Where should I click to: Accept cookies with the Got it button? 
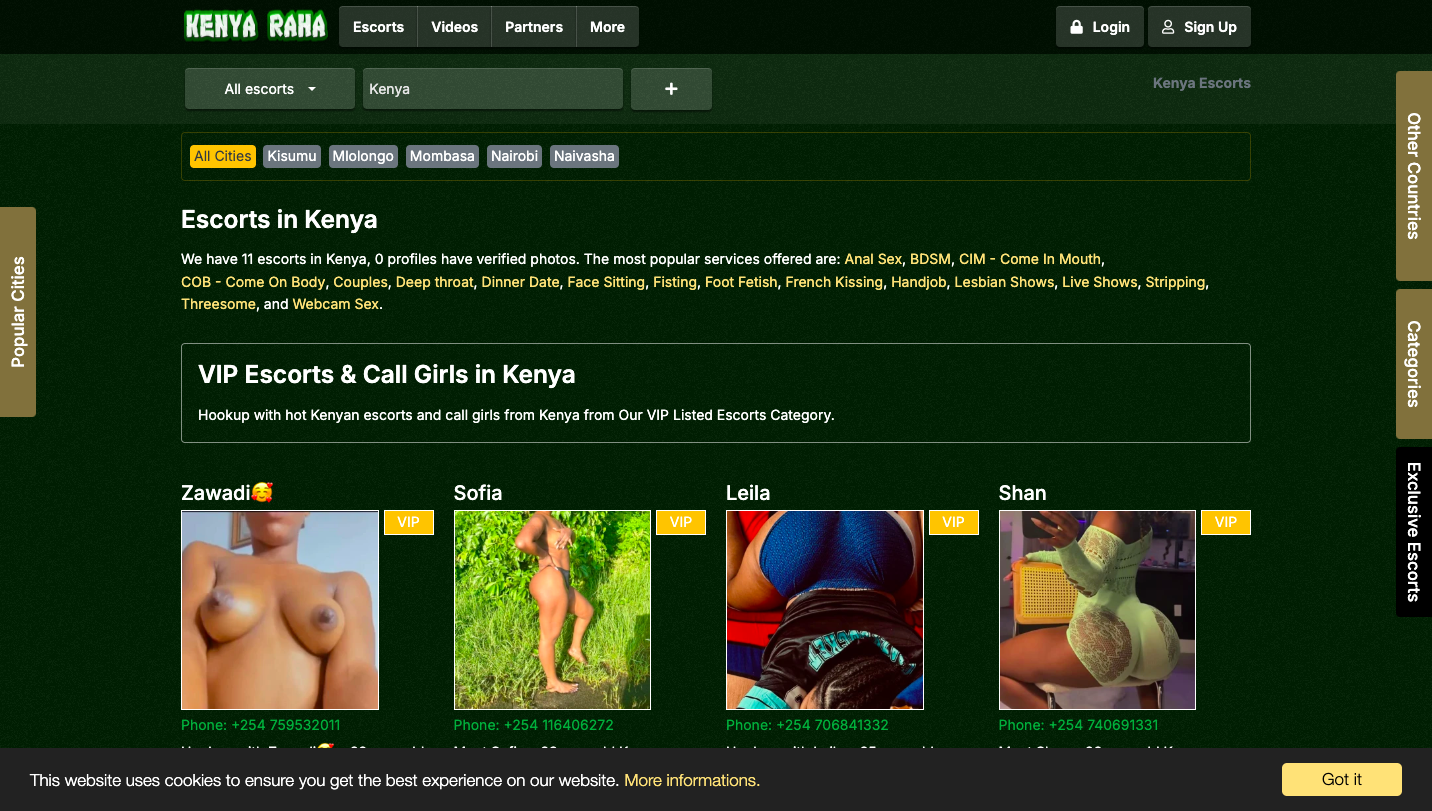point(1341,779)
